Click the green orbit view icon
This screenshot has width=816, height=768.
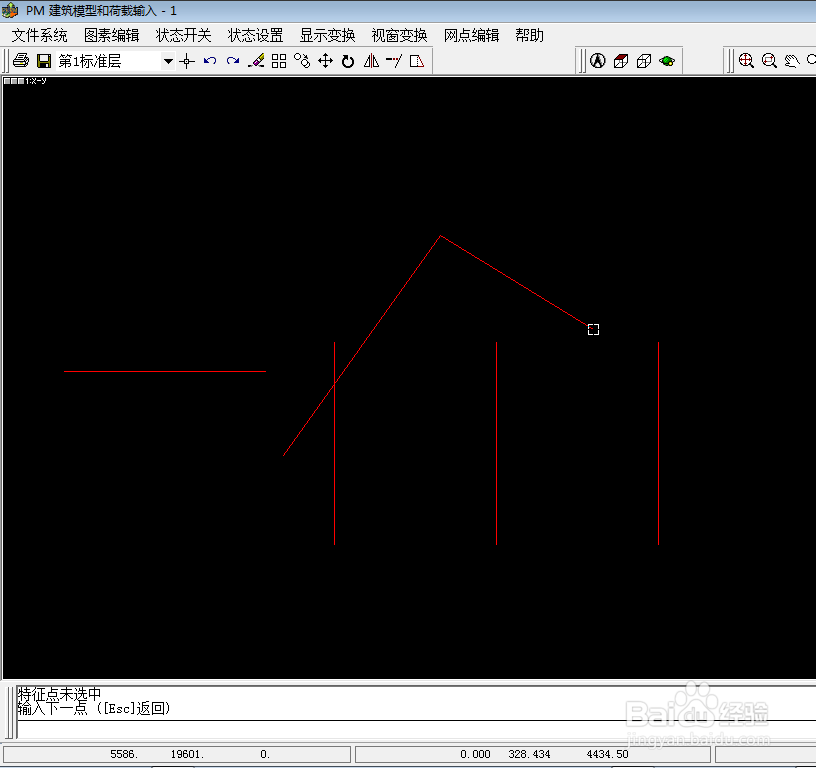(667, 61)
